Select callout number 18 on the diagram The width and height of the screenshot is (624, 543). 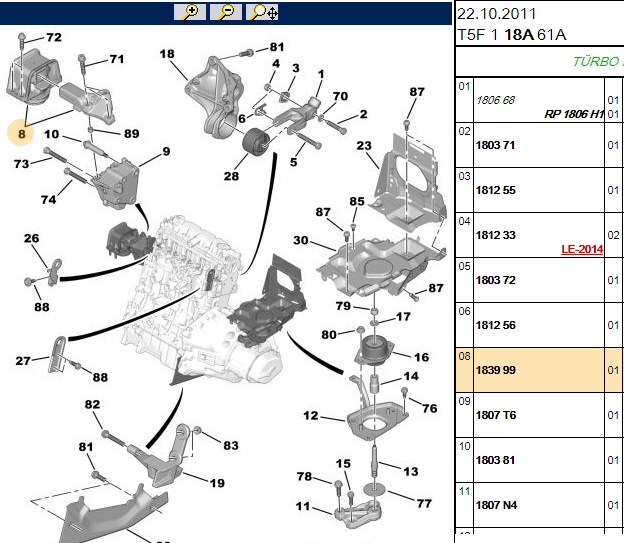pos(167,54)
